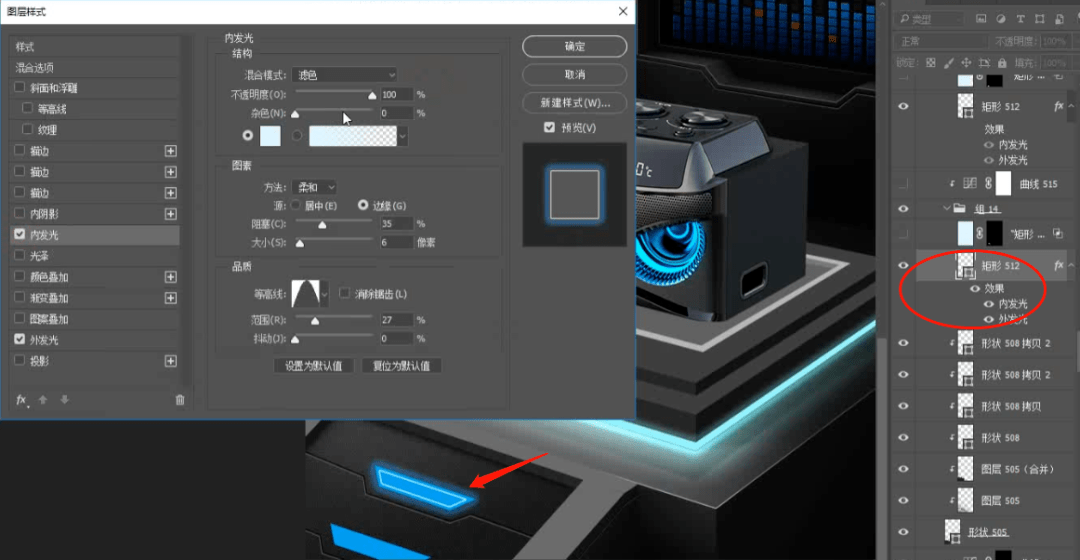The image size is (1080, 560).
Task: Click the 新建样式(W)... button
Action: tap(574, 103)
